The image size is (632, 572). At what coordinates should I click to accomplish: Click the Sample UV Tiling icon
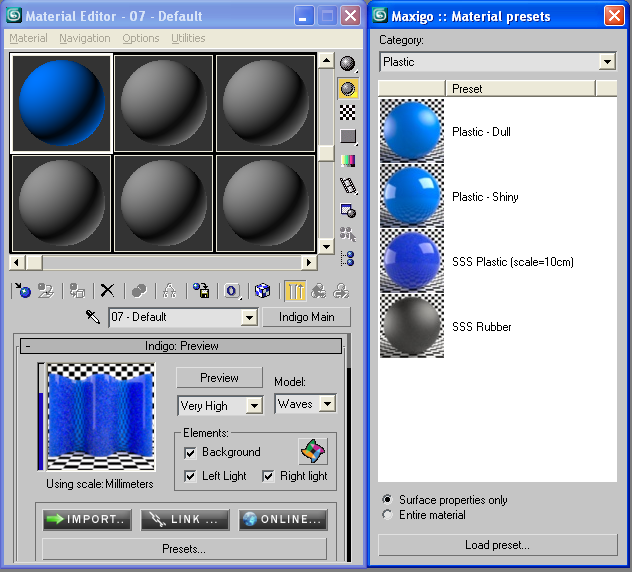[347, 137]
